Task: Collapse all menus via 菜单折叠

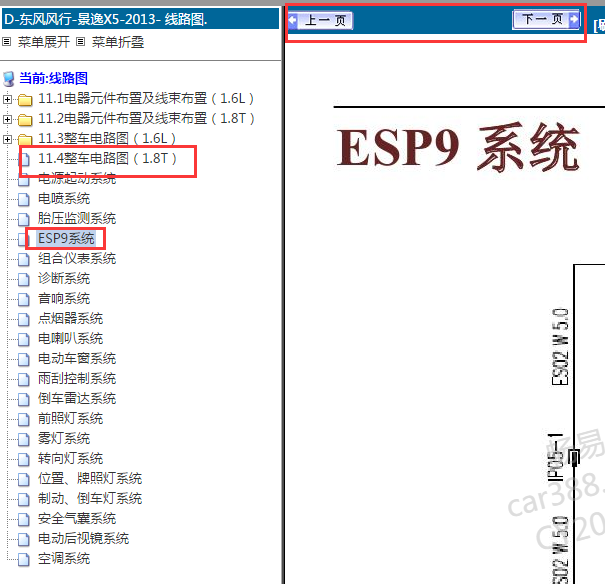Action: coord(118,42)
